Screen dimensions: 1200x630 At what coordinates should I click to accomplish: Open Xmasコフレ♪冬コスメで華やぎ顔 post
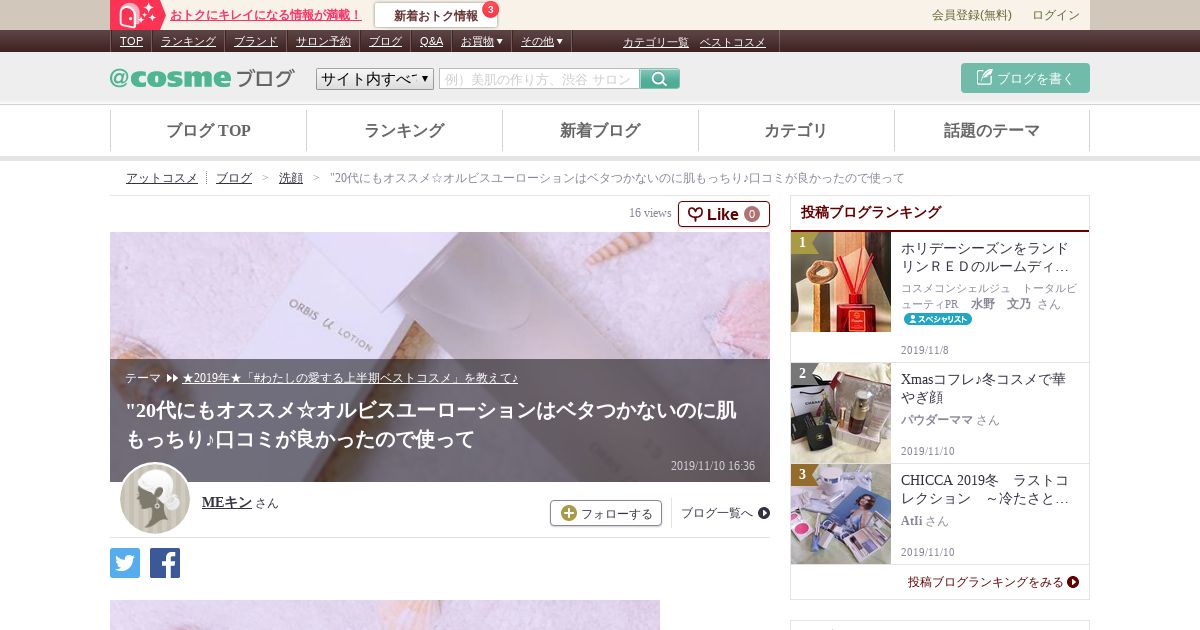coord(985,389)
